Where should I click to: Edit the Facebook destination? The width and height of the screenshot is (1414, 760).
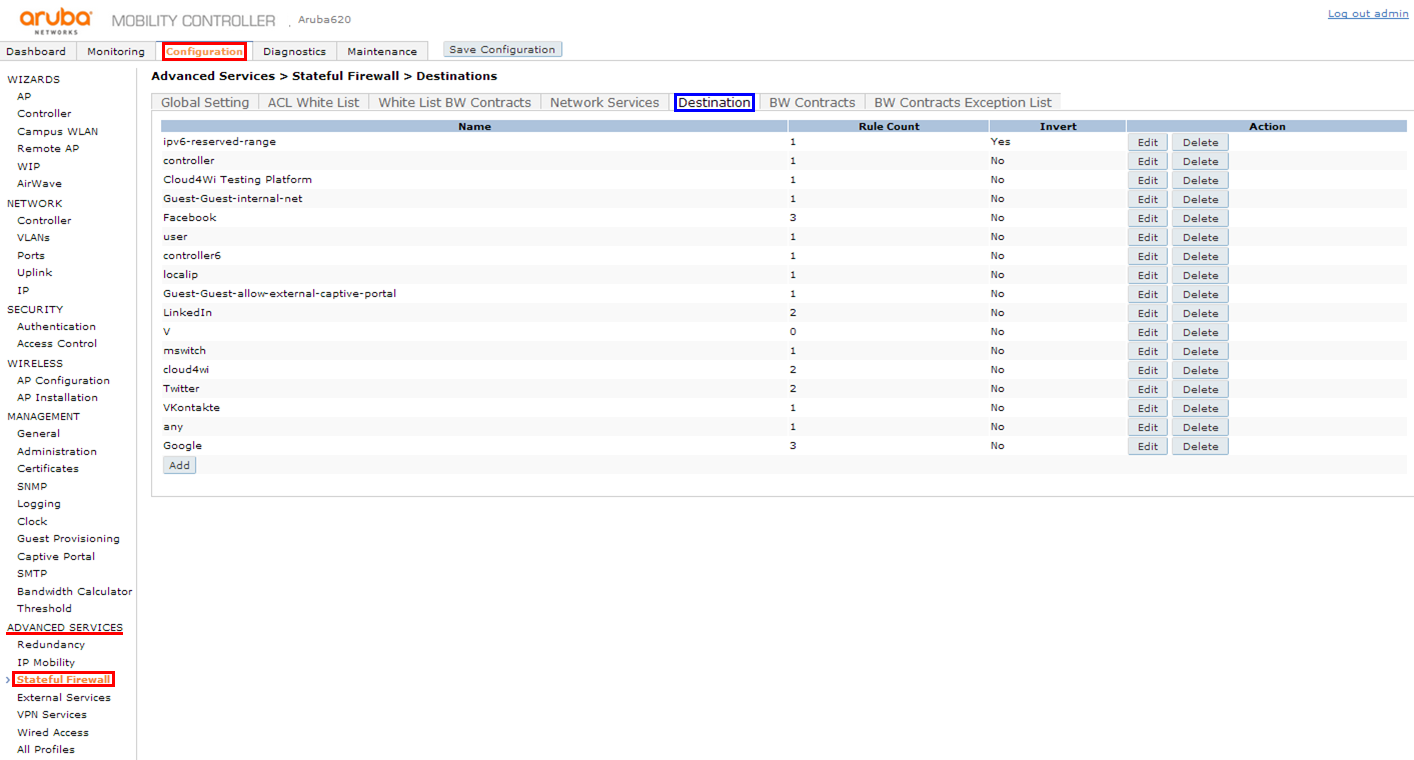click(1147, 218)
